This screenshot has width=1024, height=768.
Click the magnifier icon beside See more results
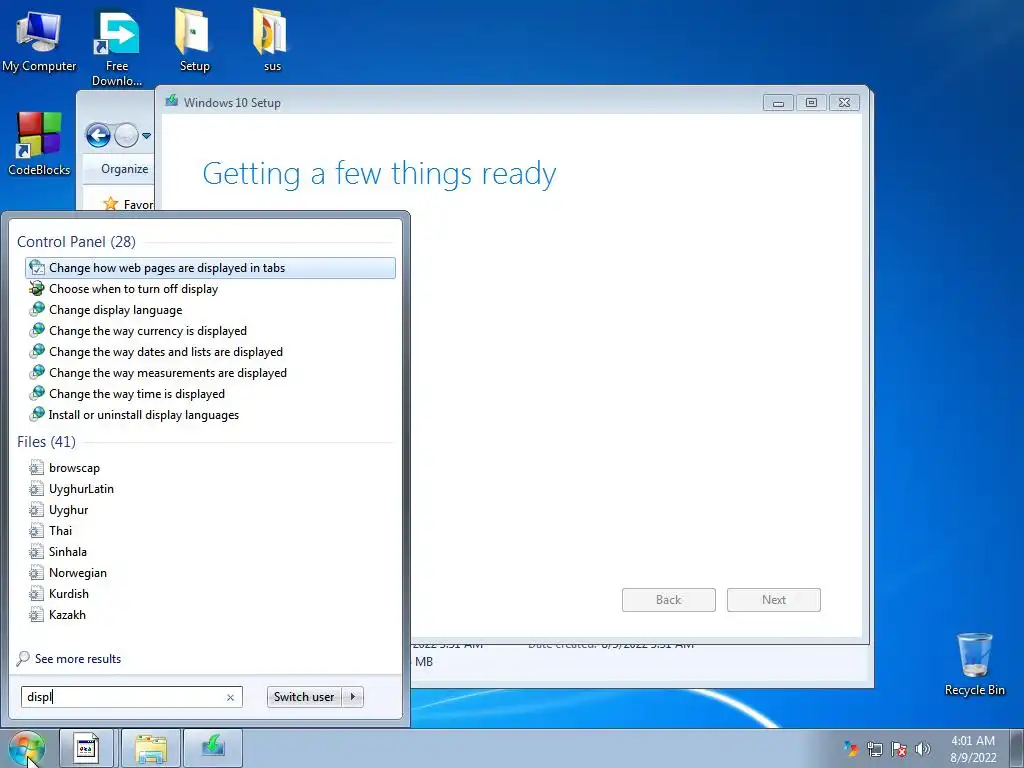pos(24,658)
